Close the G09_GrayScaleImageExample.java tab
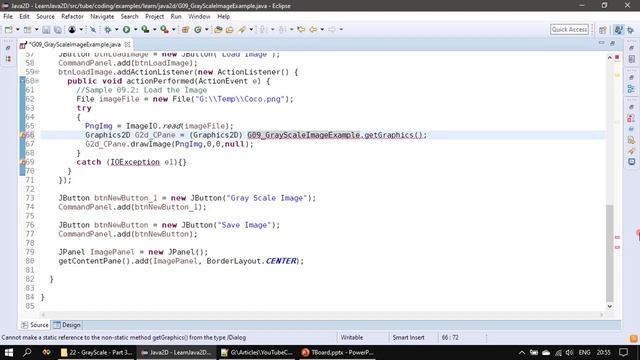Screen dimensions: 640x360 click(127, 44)
